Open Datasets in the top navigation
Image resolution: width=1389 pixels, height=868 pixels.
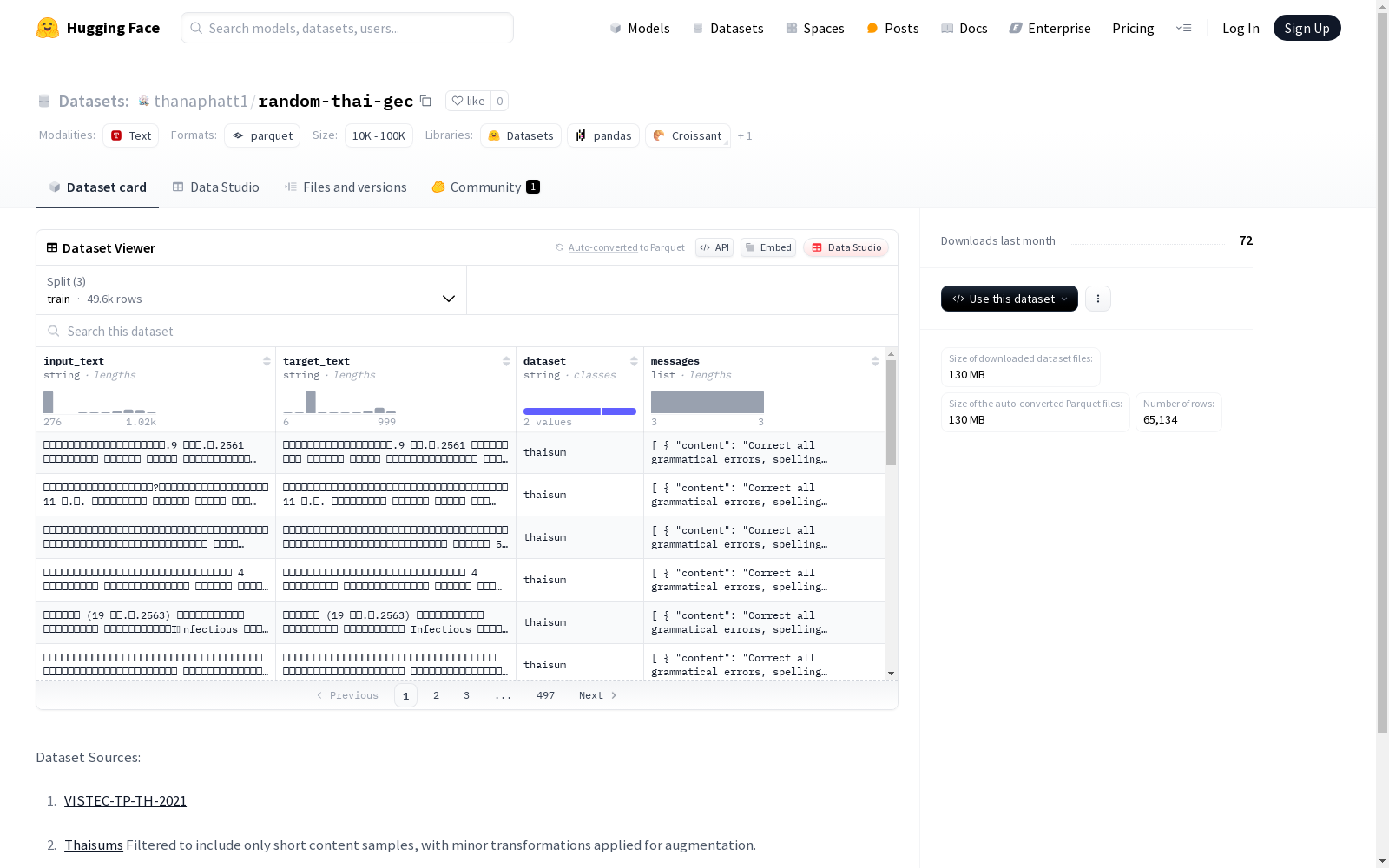pos(727,28)
